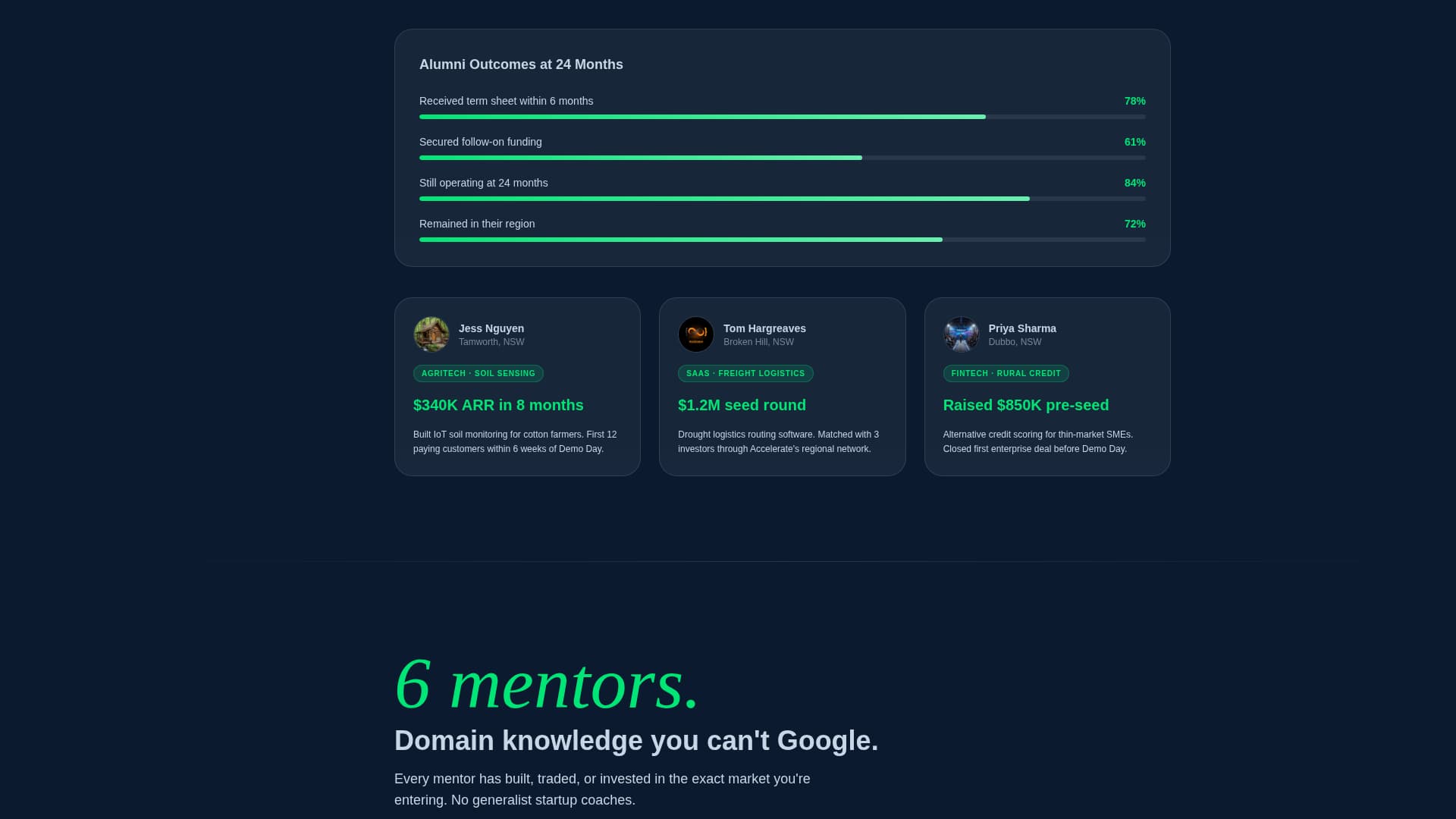Select the Priya Sharma name
Screen dimensions: 1456x819
(1022, 328)
